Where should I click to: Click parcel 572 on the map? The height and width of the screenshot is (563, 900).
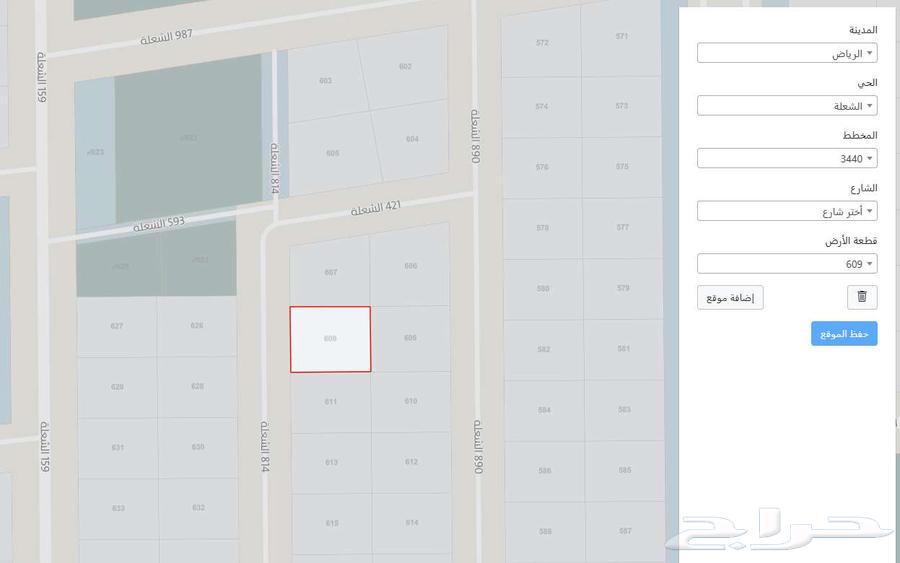542,43
